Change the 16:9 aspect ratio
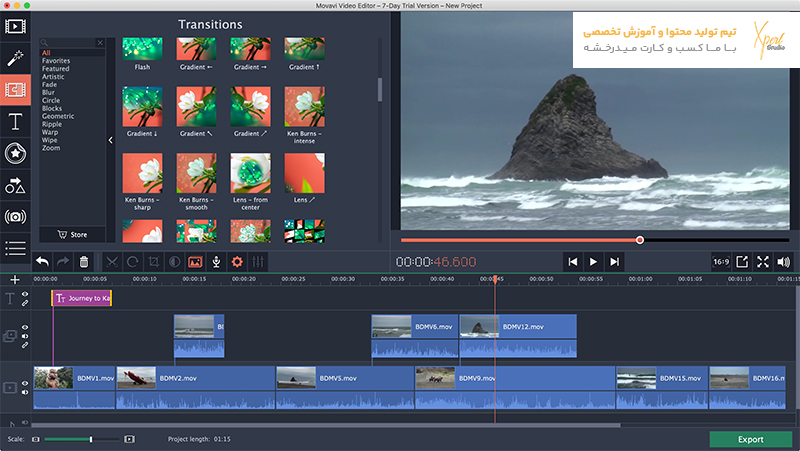Screen dimensions: 800x451 click(721, 262)
